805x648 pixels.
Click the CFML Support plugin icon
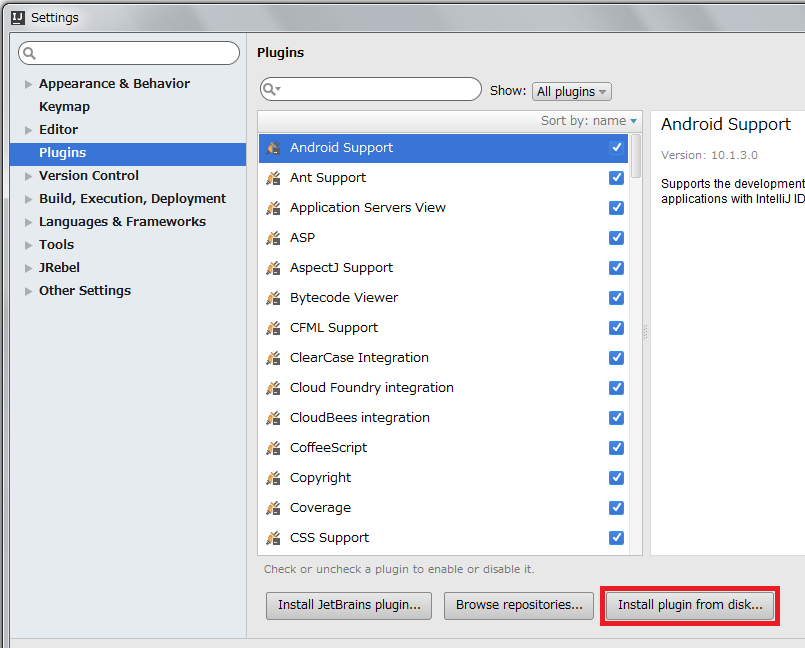click(x=273, y=328)
